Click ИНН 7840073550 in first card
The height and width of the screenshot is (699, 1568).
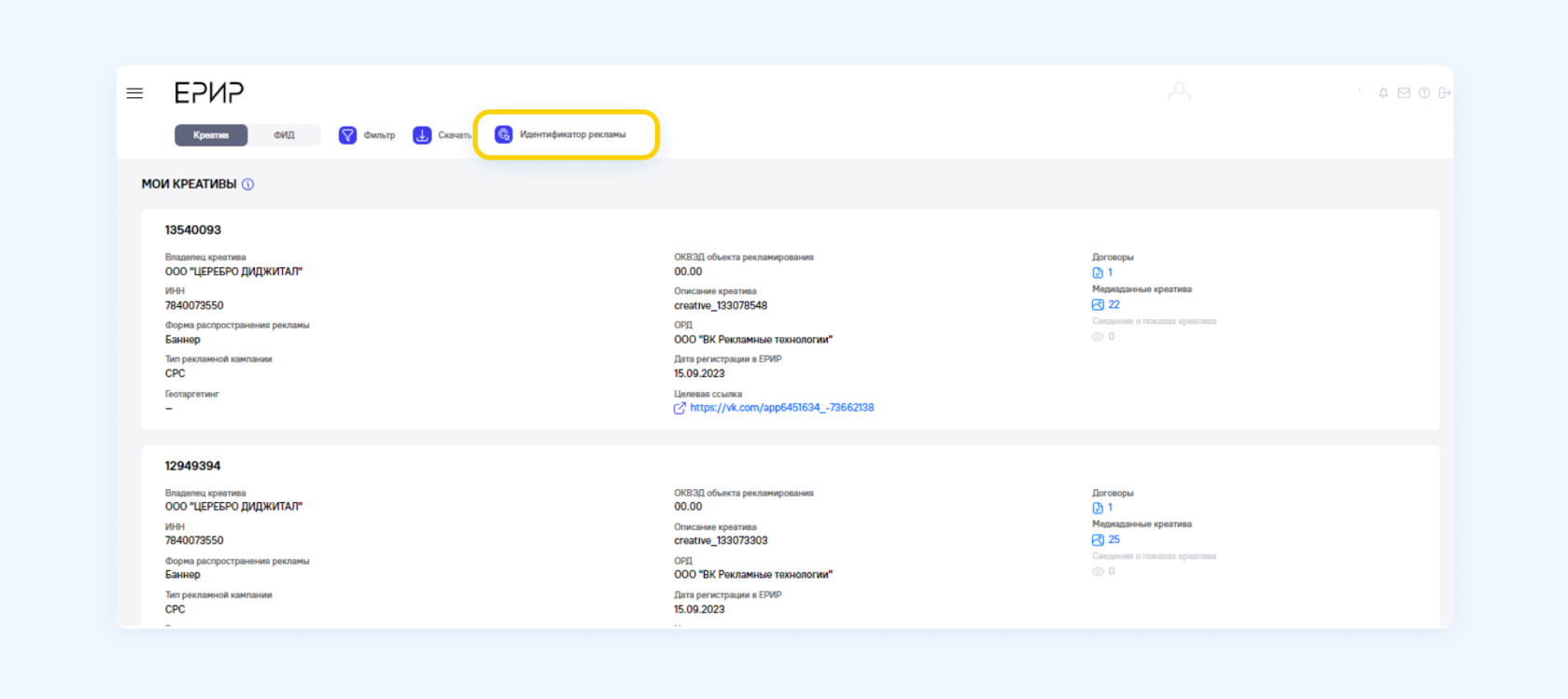tap(194, 305)
